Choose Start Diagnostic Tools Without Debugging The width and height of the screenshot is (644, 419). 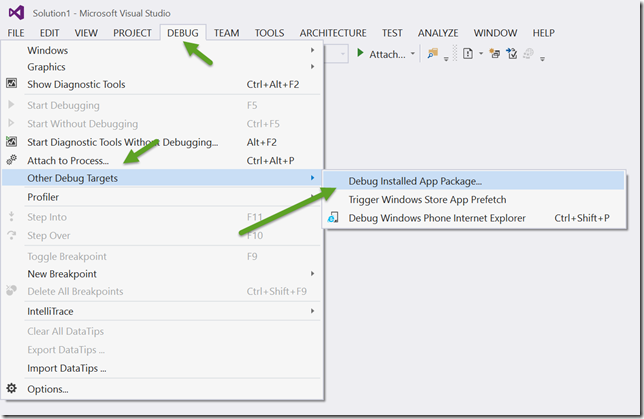pos(162,142)
